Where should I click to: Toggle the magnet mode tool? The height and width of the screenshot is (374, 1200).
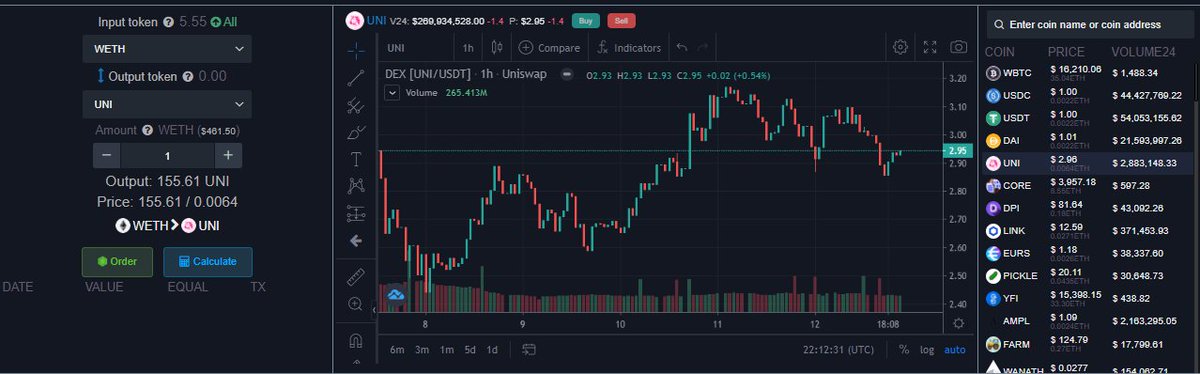coord(356,340)
